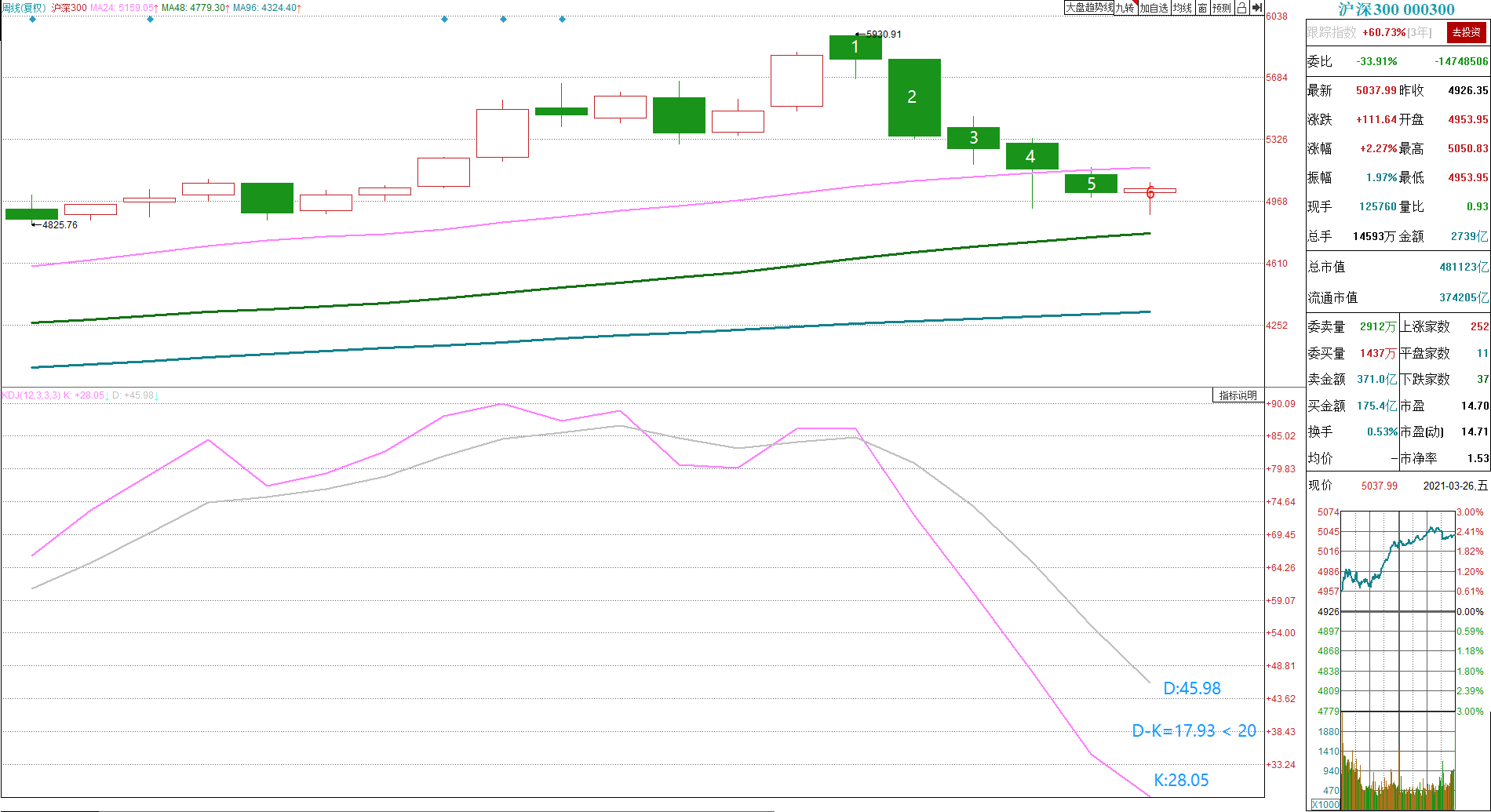Click the last blue diamond event marker
This screenshot has height=812, width=1491.
pos(562,19)
